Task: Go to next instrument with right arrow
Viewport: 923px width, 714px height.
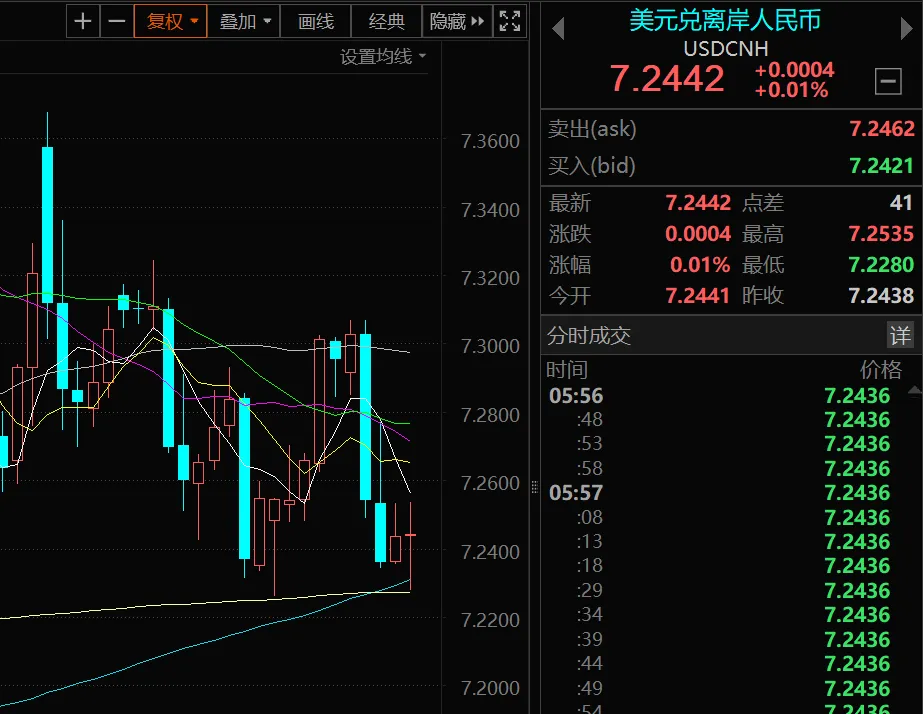Action: tap(906, 28)
